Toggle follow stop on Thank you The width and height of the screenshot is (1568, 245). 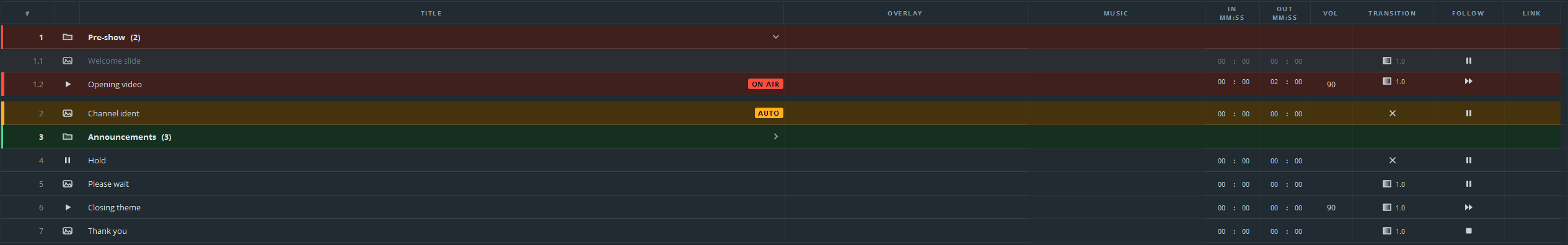[x=1468, y=231]
